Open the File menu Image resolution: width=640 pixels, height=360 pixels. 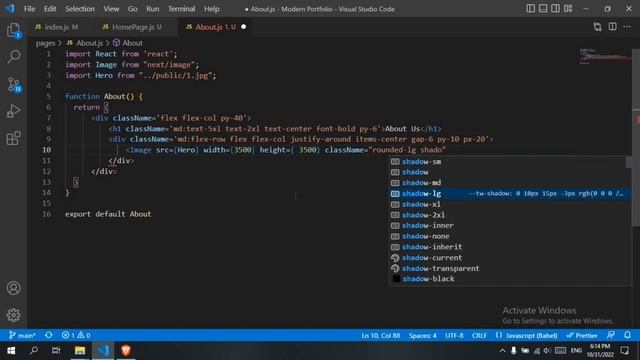tap(29, 9)
